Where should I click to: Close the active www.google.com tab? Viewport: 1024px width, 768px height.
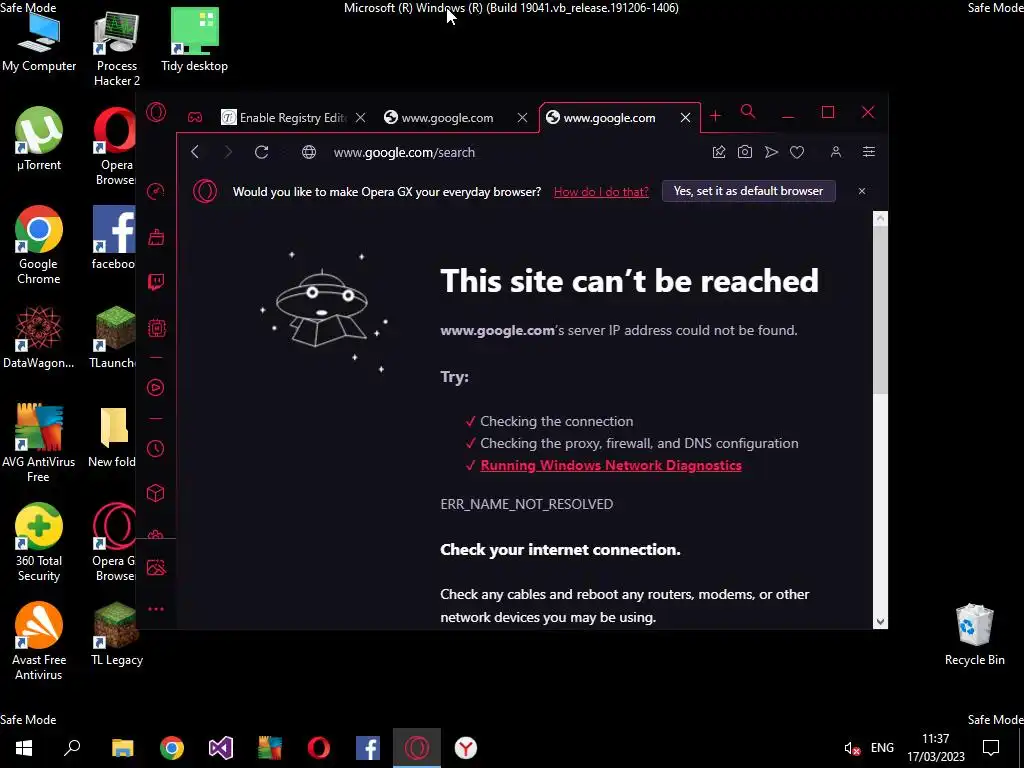click(685, 118)
